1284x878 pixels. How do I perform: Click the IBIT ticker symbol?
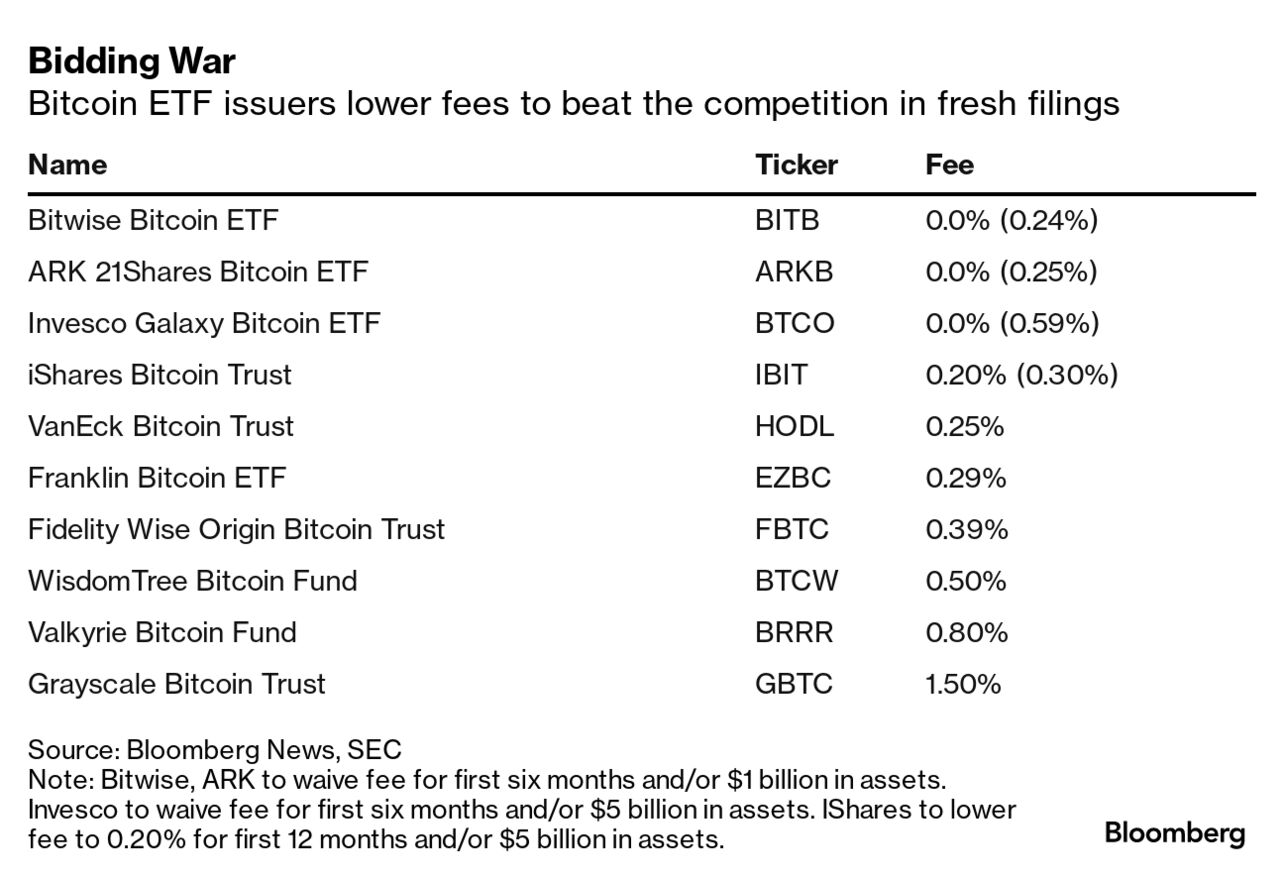coord(781,375)
